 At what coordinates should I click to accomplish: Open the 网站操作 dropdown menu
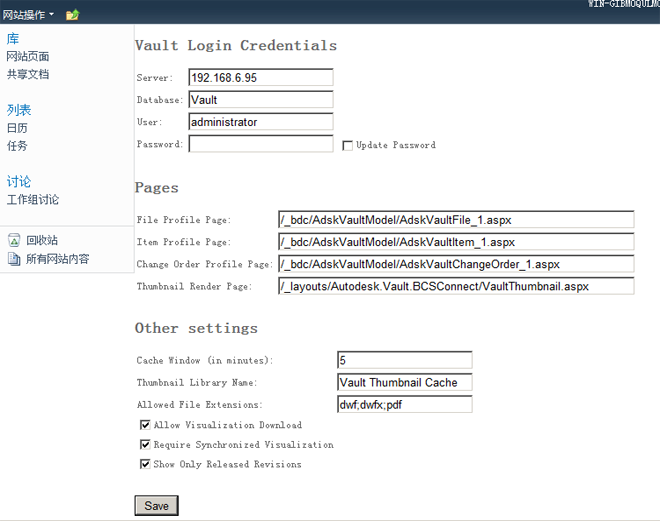28,15
